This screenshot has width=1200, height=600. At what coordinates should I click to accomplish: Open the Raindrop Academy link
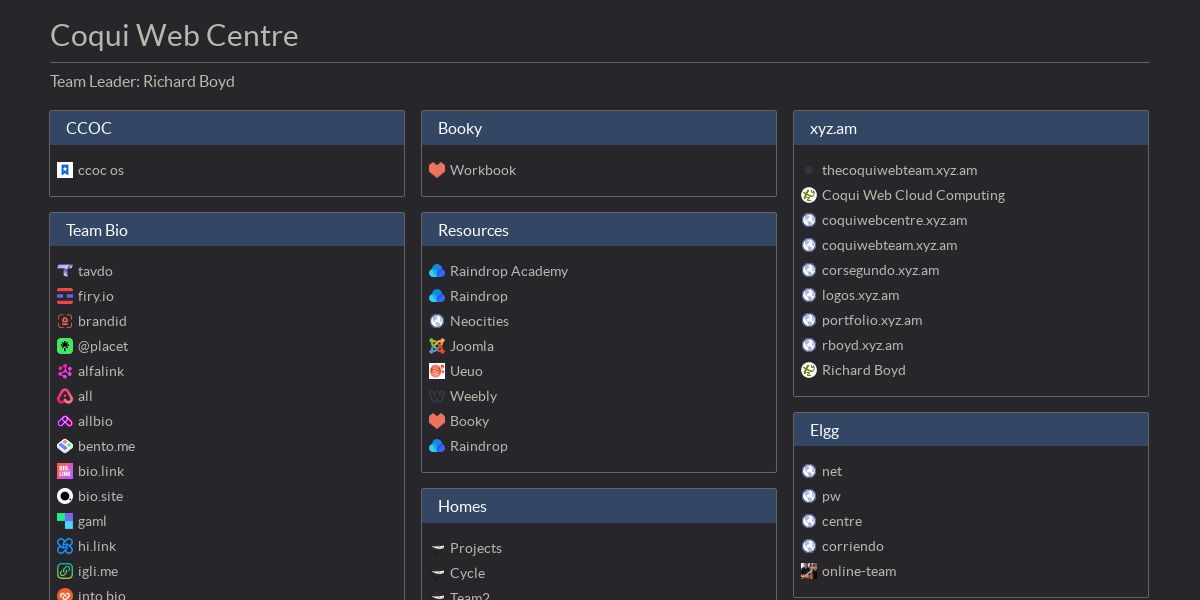tap(509, 271)
